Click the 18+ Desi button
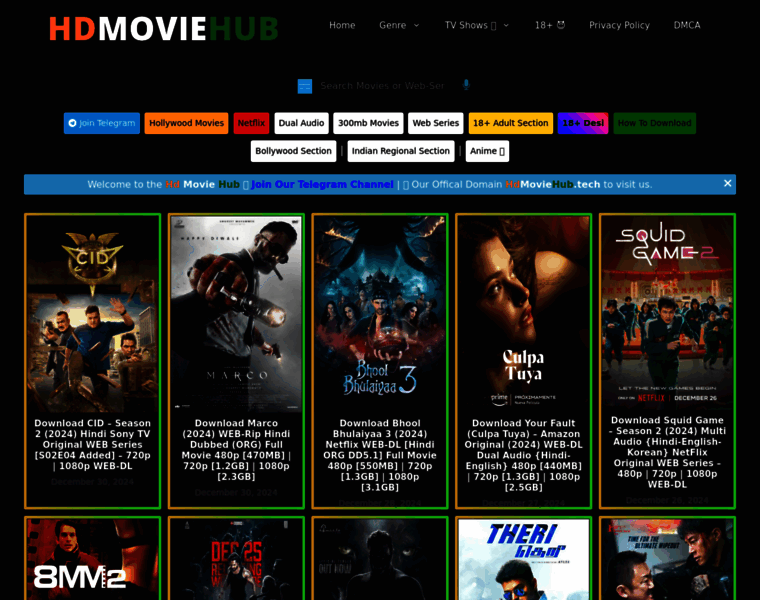The image size is (760, 600). [x=583, y=123]
